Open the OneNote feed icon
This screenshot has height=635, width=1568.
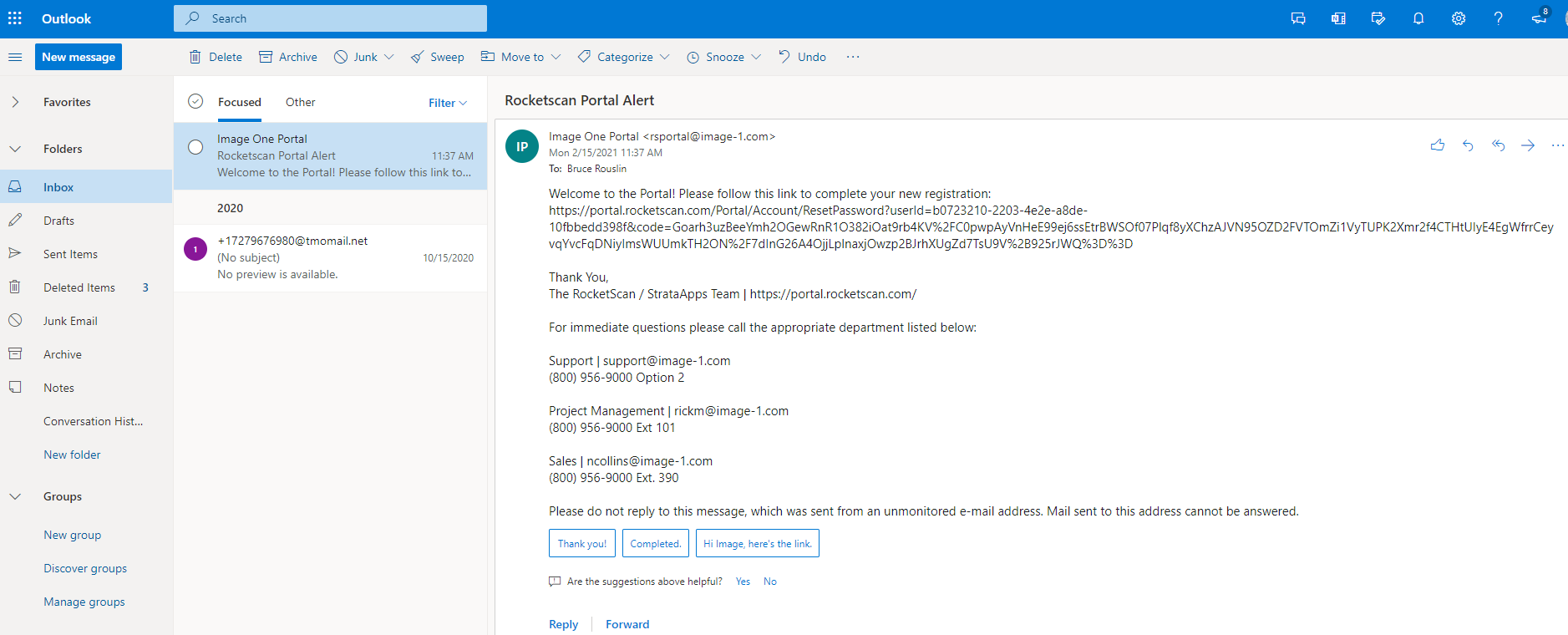(x=1338, y=18)
